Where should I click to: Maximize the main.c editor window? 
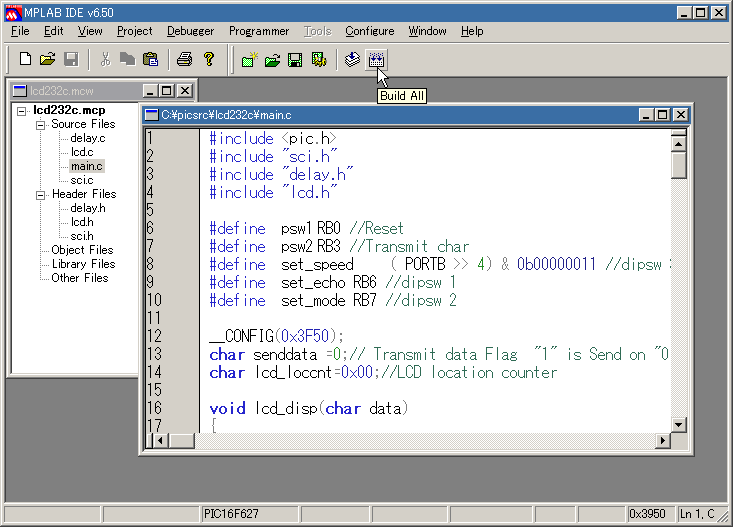(663, 115)
